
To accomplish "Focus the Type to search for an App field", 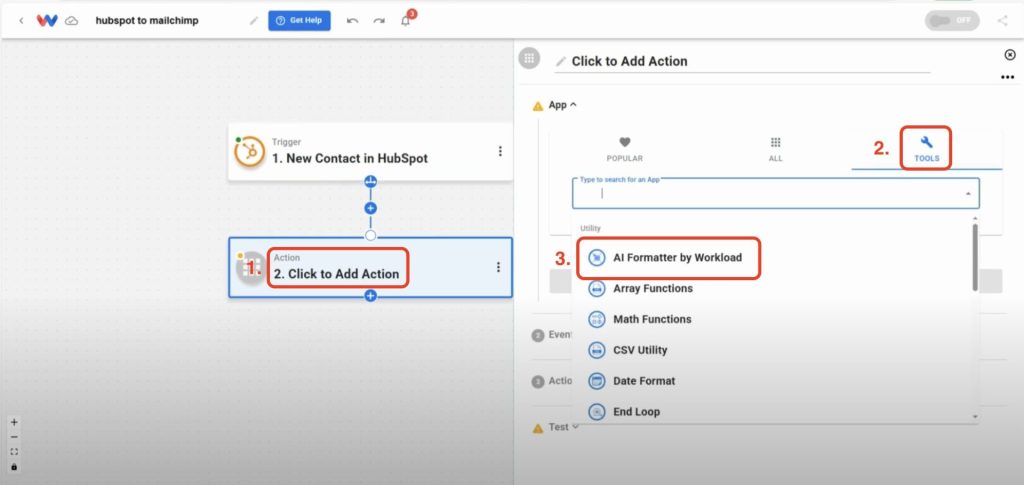I will (x=775, y=193).
